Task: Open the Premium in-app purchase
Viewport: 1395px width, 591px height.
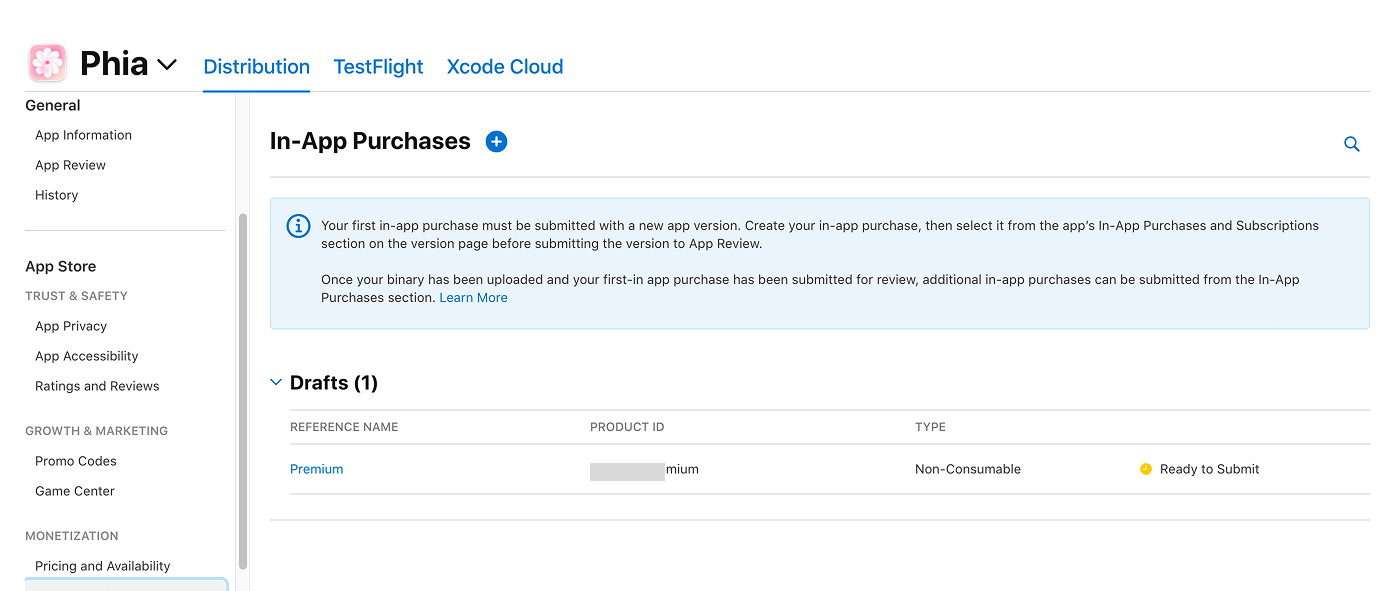Action: pyautogui.click(x=316, y=469)
